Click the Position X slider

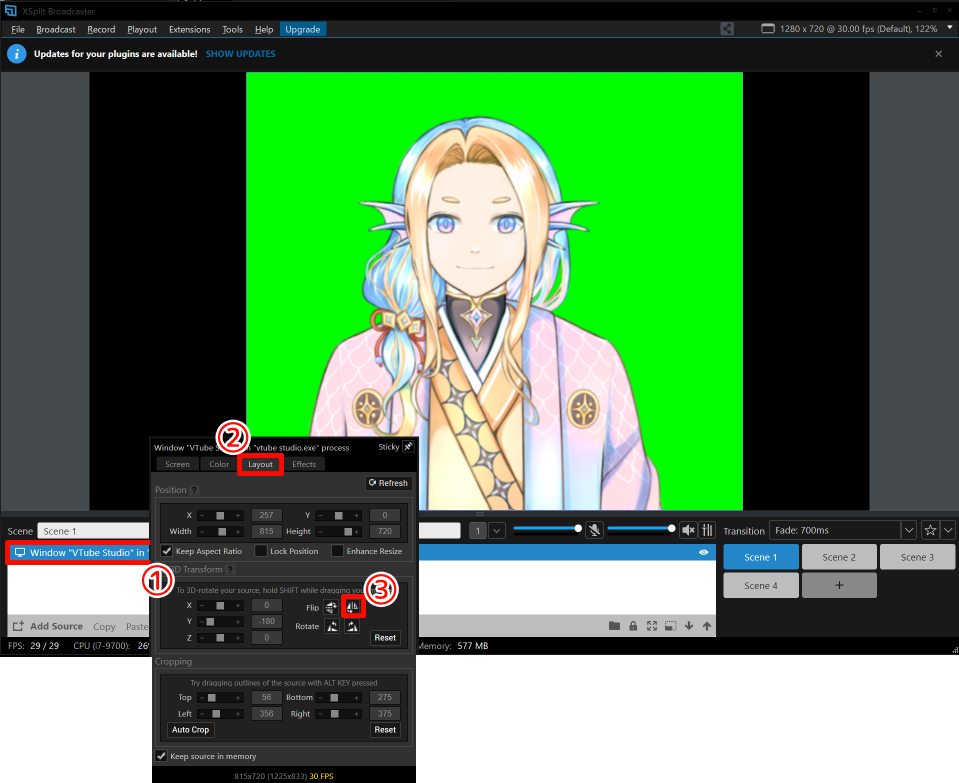[220, 515]
